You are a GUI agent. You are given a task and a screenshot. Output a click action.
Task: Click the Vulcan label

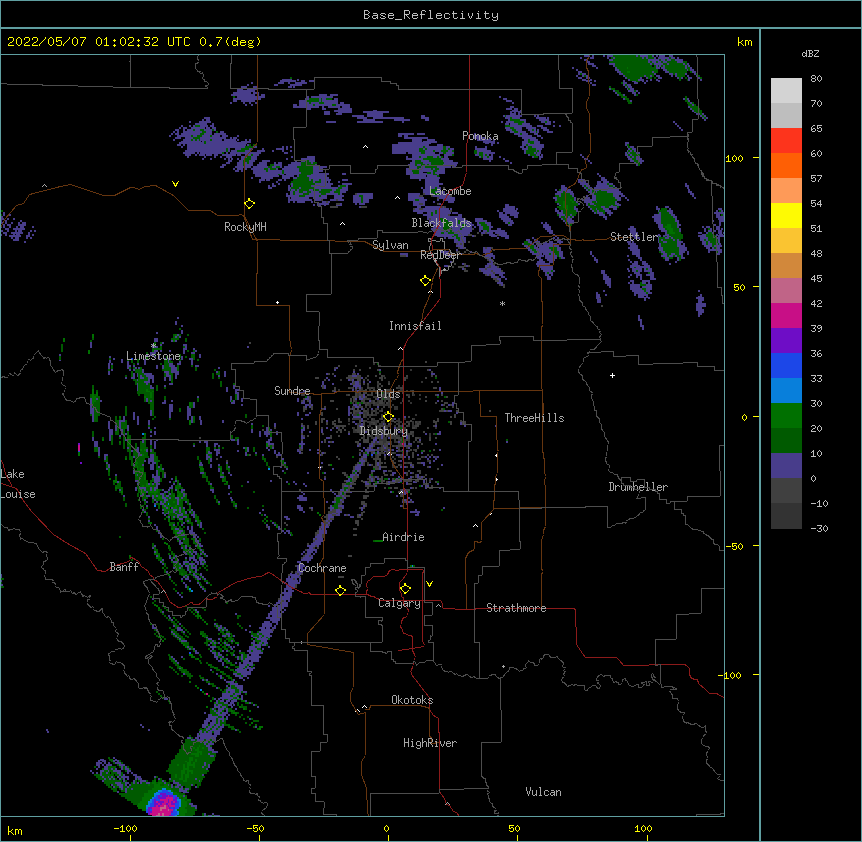[543, 792]
